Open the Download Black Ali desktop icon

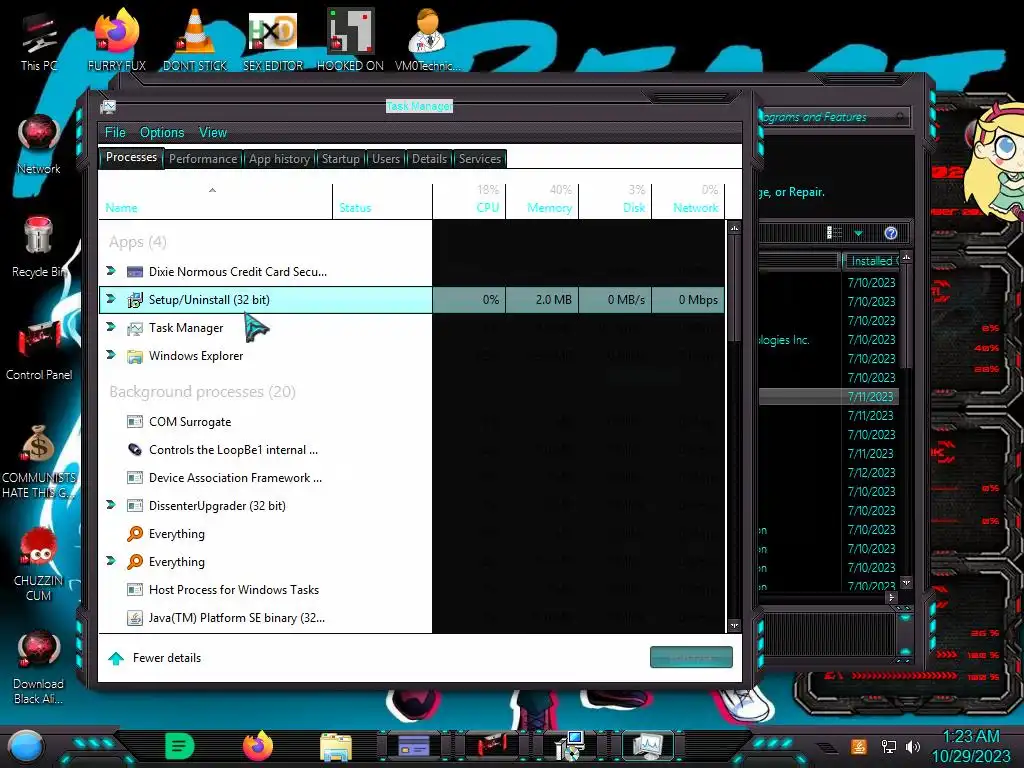39,667
